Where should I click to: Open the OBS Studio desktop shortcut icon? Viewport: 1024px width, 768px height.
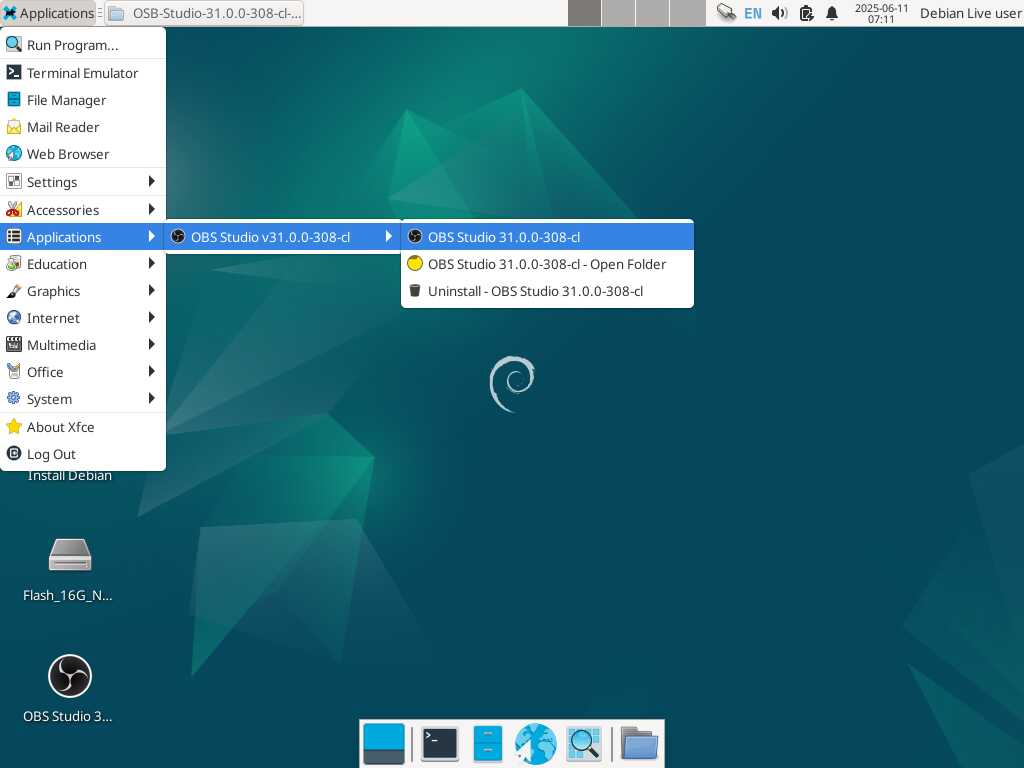tap(69, 676)
